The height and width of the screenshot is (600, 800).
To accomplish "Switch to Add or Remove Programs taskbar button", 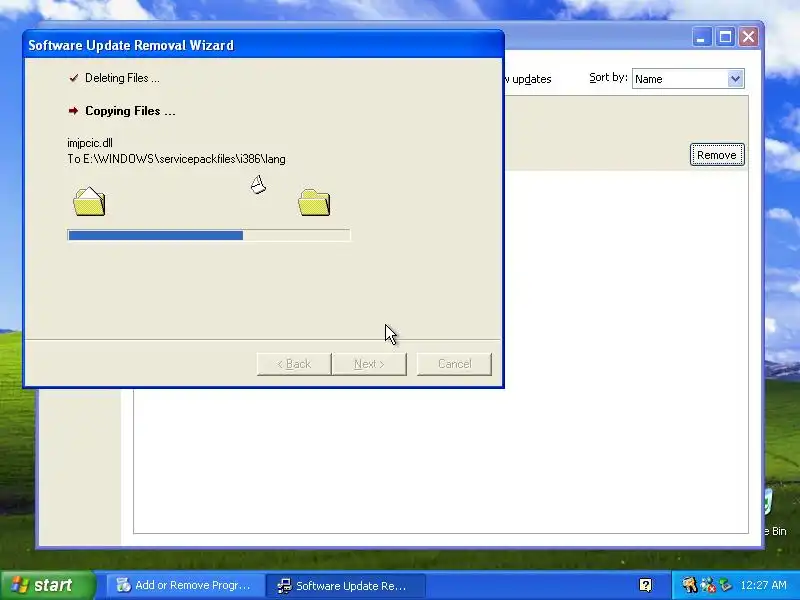I will [184, 585].
